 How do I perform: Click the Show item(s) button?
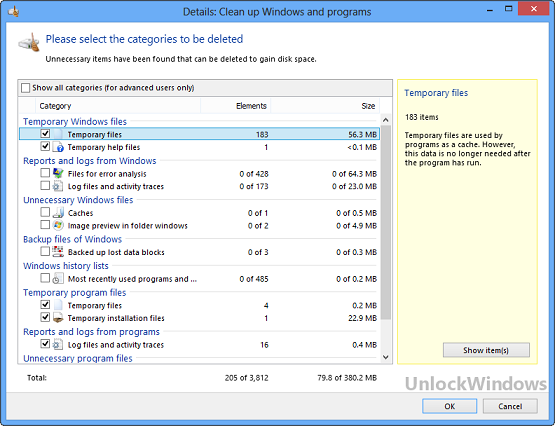pos(486,350)
